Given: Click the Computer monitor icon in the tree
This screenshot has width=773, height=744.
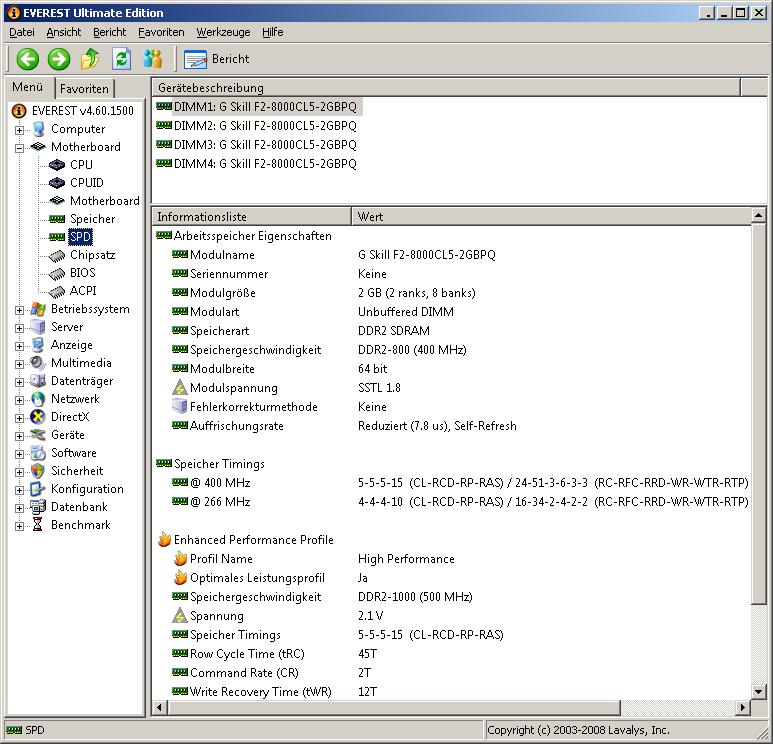Looking at the screenshot, I should click(38, 129).
